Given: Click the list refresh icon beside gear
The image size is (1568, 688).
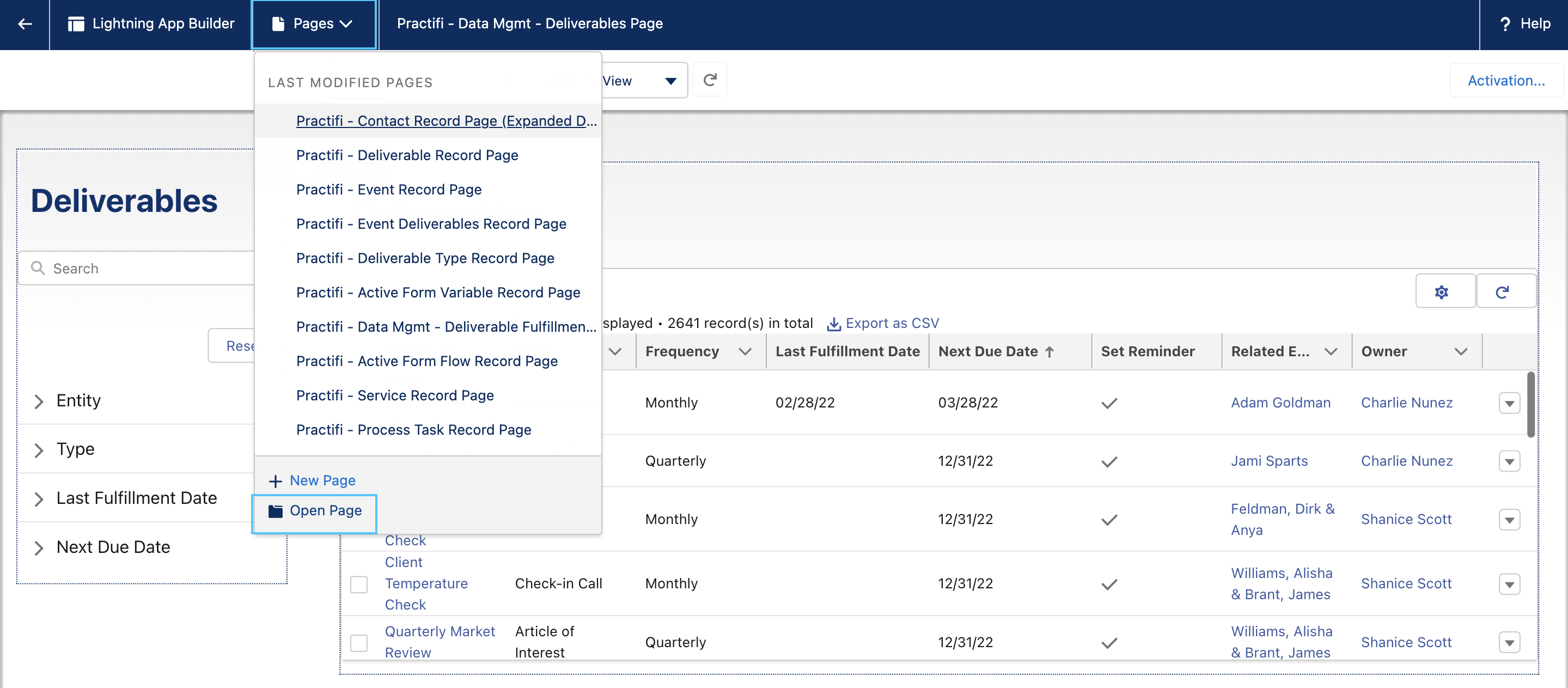Looking at the screenshot, I should tap(1502, 292).
